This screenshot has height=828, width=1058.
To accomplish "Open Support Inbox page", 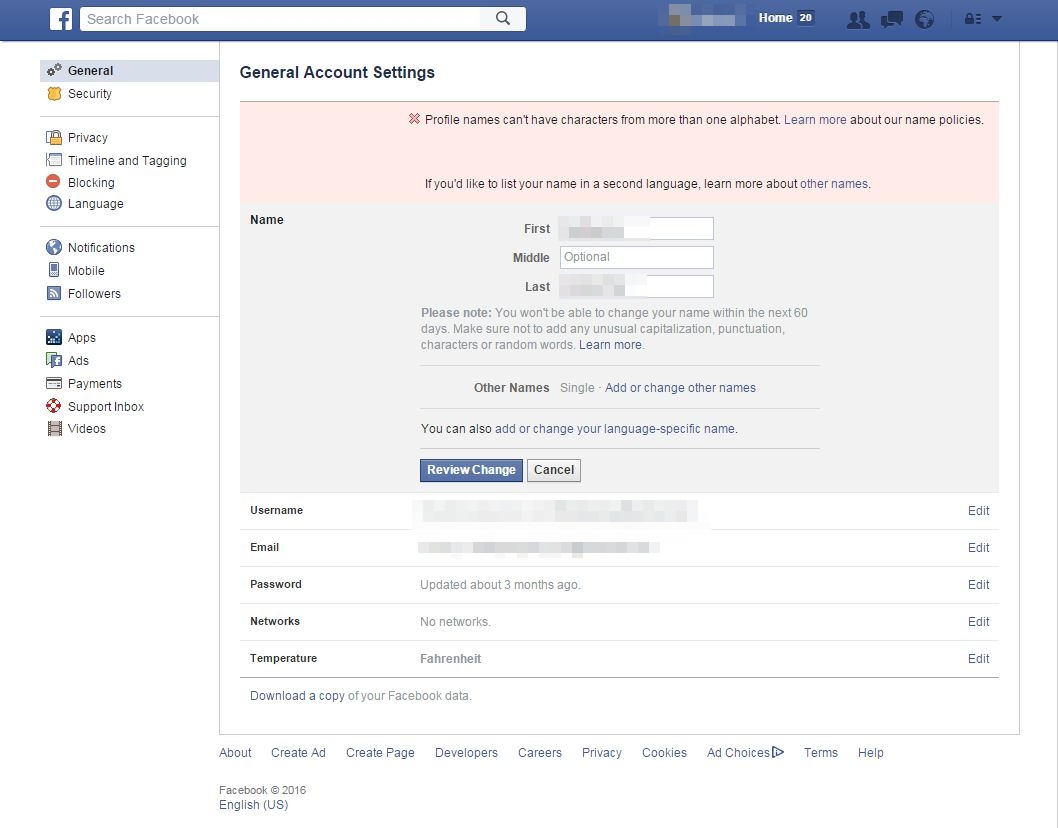I will pyautogui.click(x=106, y=406).
